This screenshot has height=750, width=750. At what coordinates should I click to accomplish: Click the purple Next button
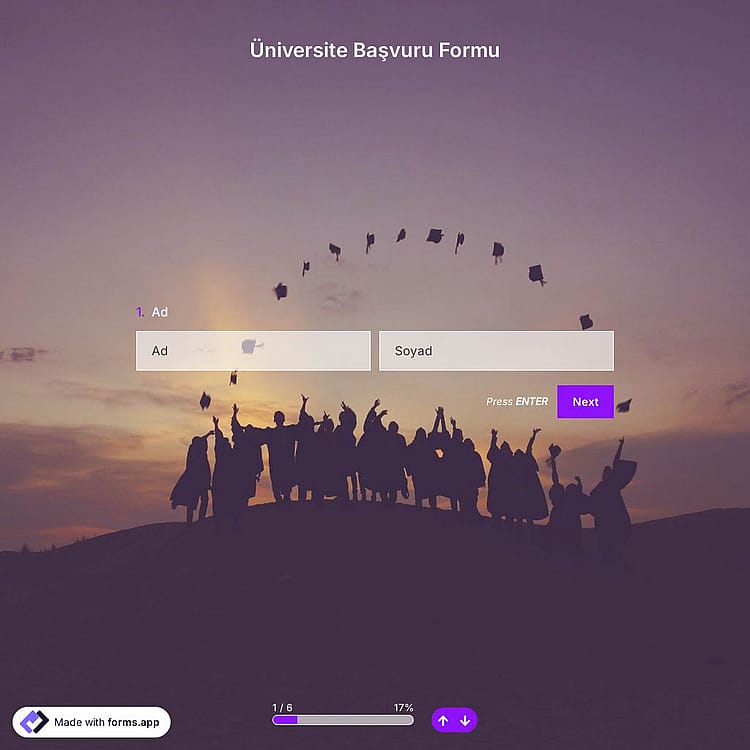coord(585,402)
